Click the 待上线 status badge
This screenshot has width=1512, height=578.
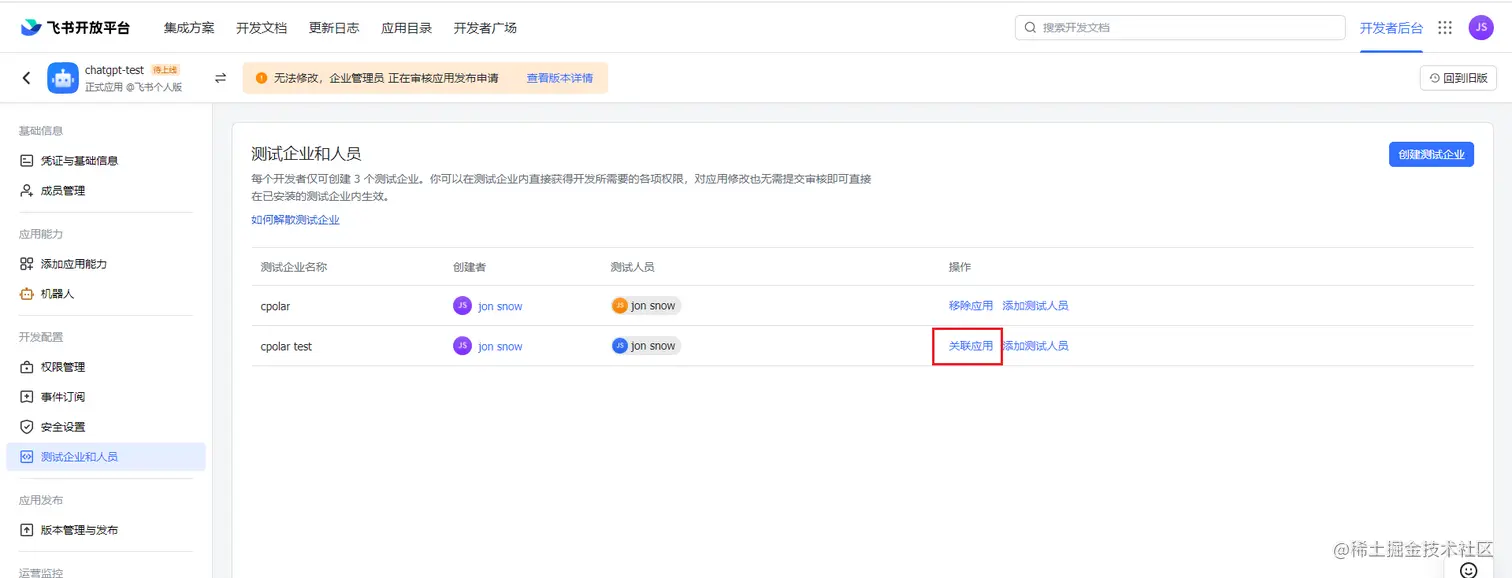point(164,70)
